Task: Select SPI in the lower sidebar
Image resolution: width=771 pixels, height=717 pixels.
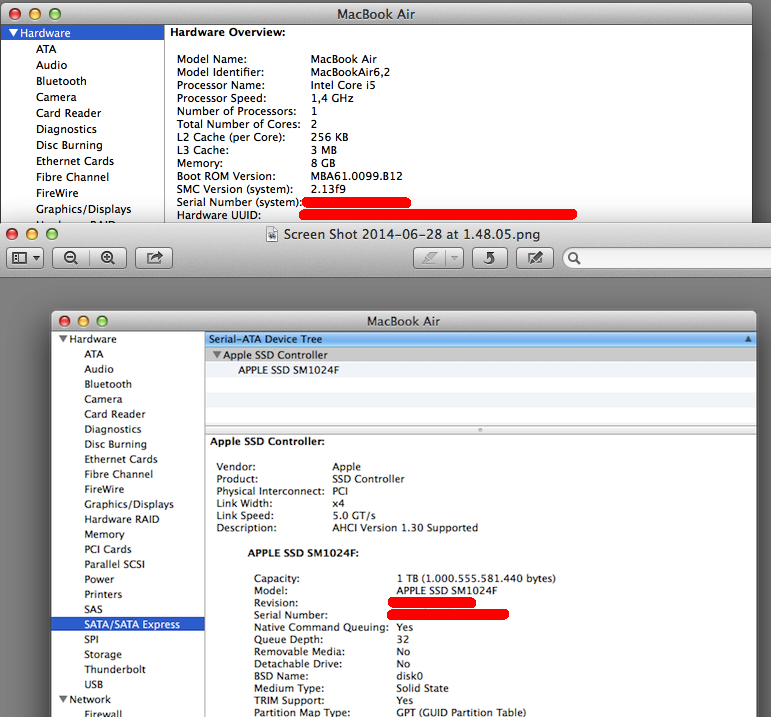Action: (91, 639)
